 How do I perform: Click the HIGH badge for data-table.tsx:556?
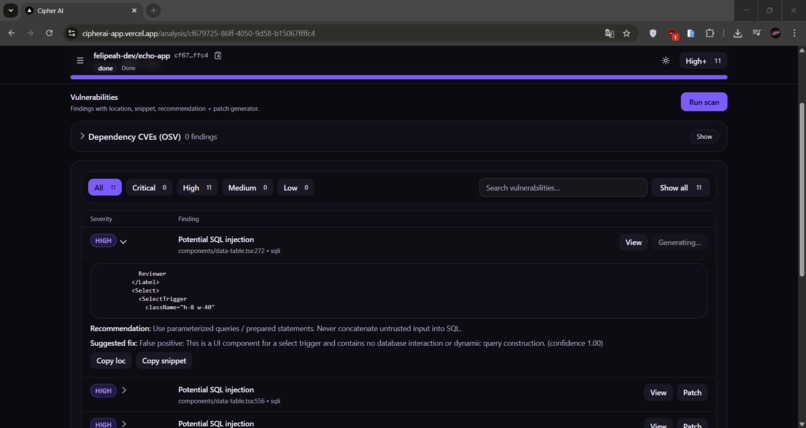pyautogui.click(x=103, y=390)
